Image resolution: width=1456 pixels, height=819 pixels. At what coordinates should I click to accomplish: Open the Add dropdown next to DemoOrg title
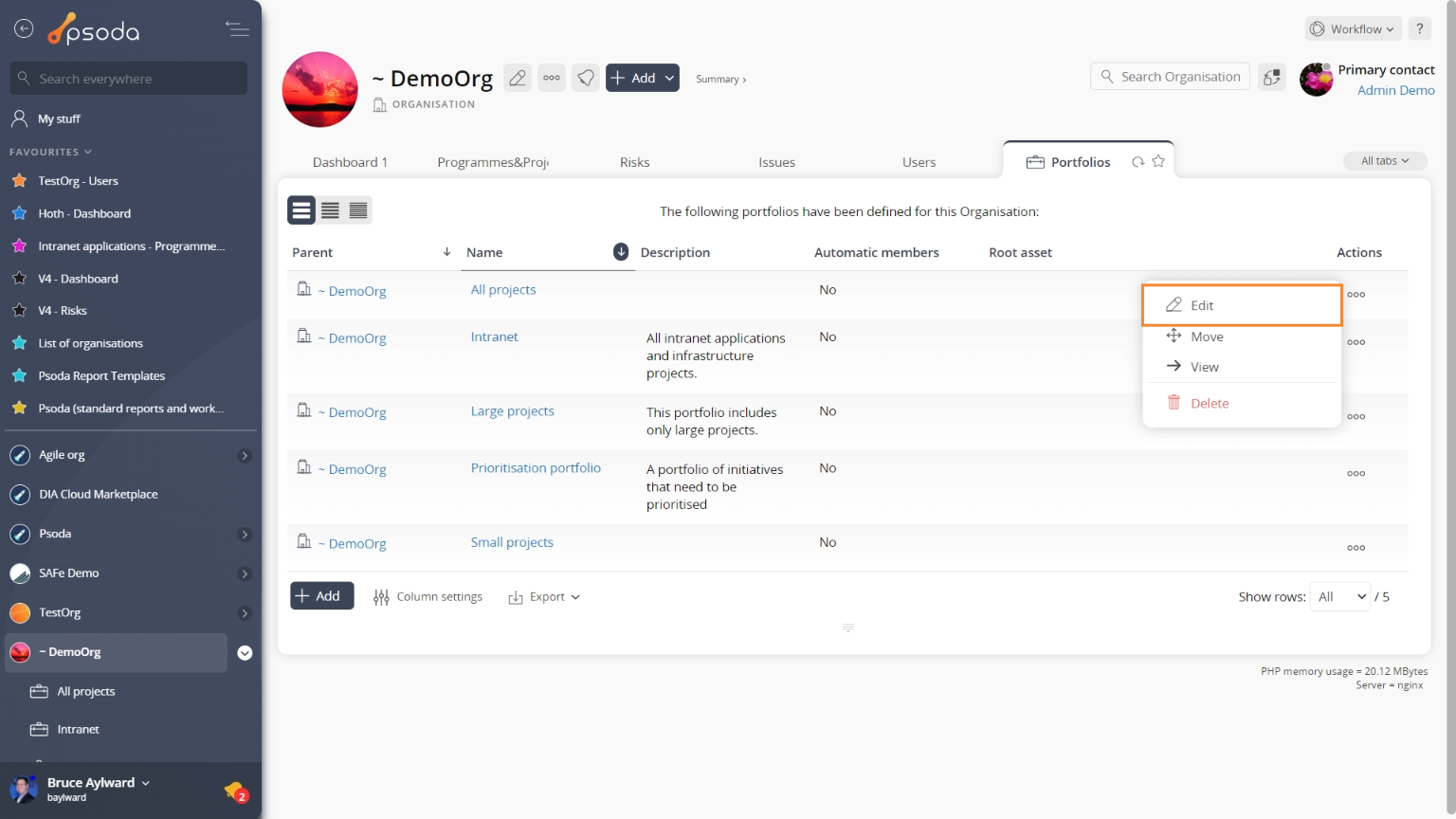click(643, 78)
